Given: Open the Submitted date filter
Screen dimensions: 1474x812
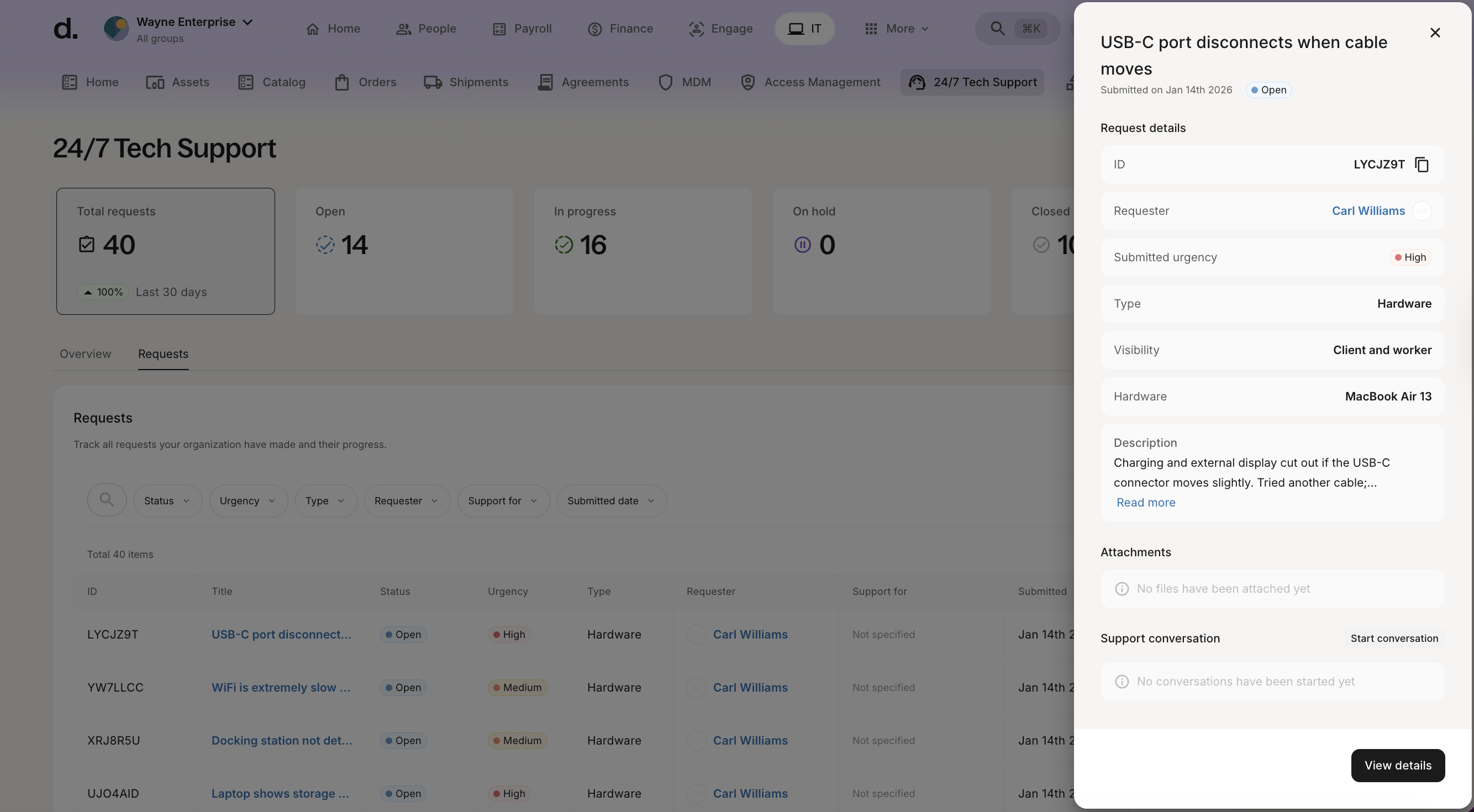Looking at the screenshot, I should [610, 500].
